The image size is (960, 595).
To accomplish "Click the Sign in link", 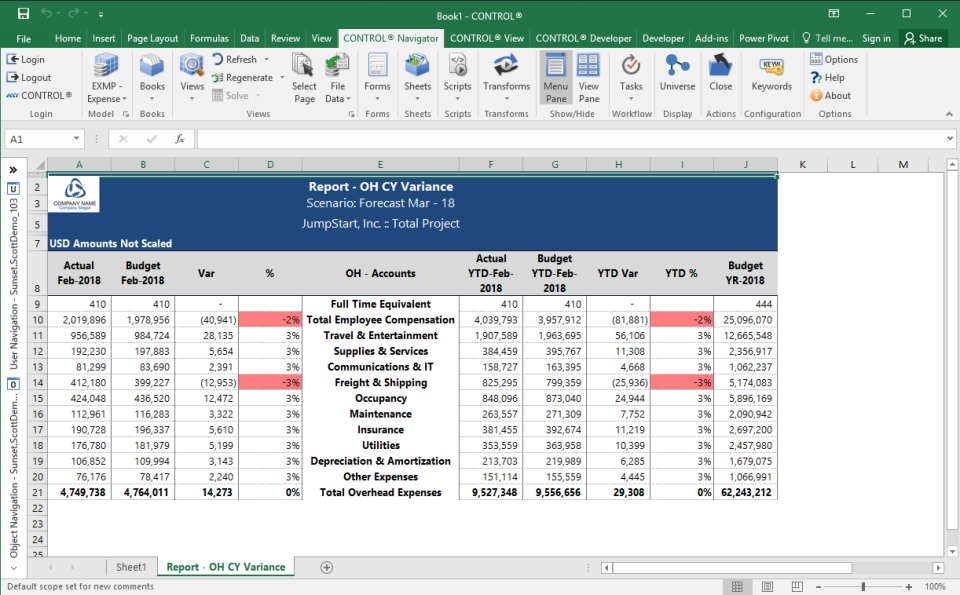I will (876, 38).
